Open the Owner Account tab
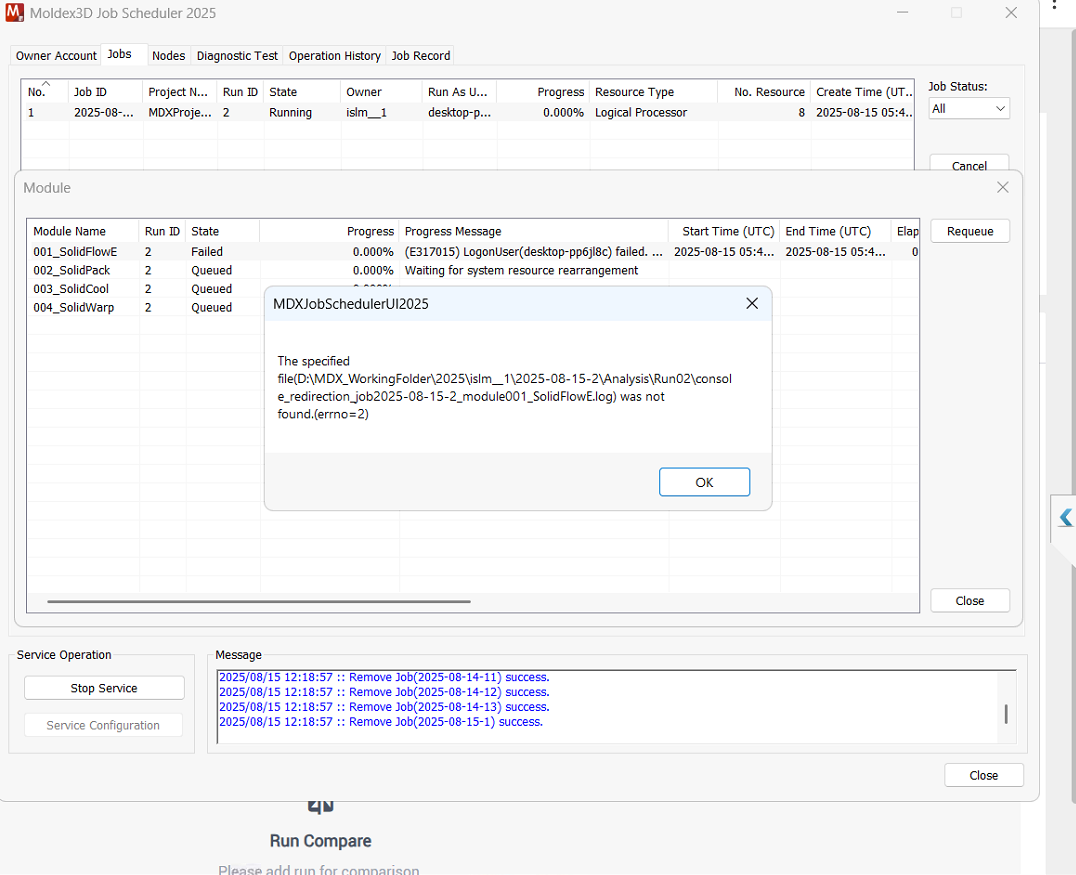Screen dimensions: 1076x875 tap(56, 56)
